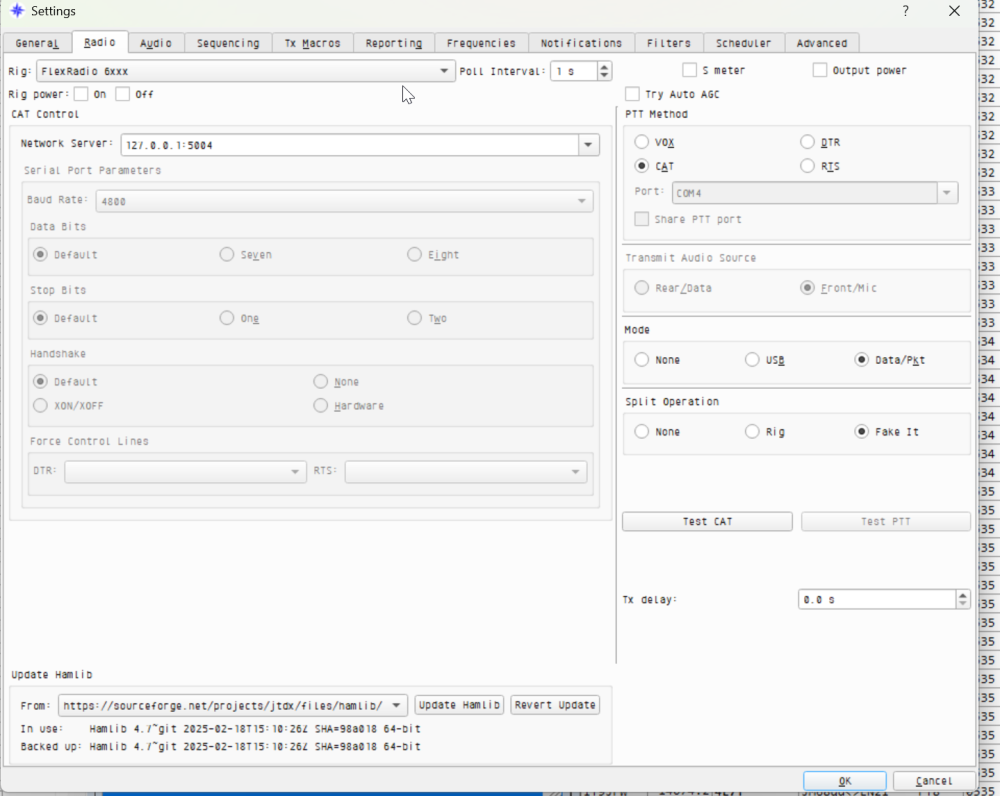The width and height of the screenshot is (1000, 796).
Task: Click the Cancel button
Action: [934, 781]
